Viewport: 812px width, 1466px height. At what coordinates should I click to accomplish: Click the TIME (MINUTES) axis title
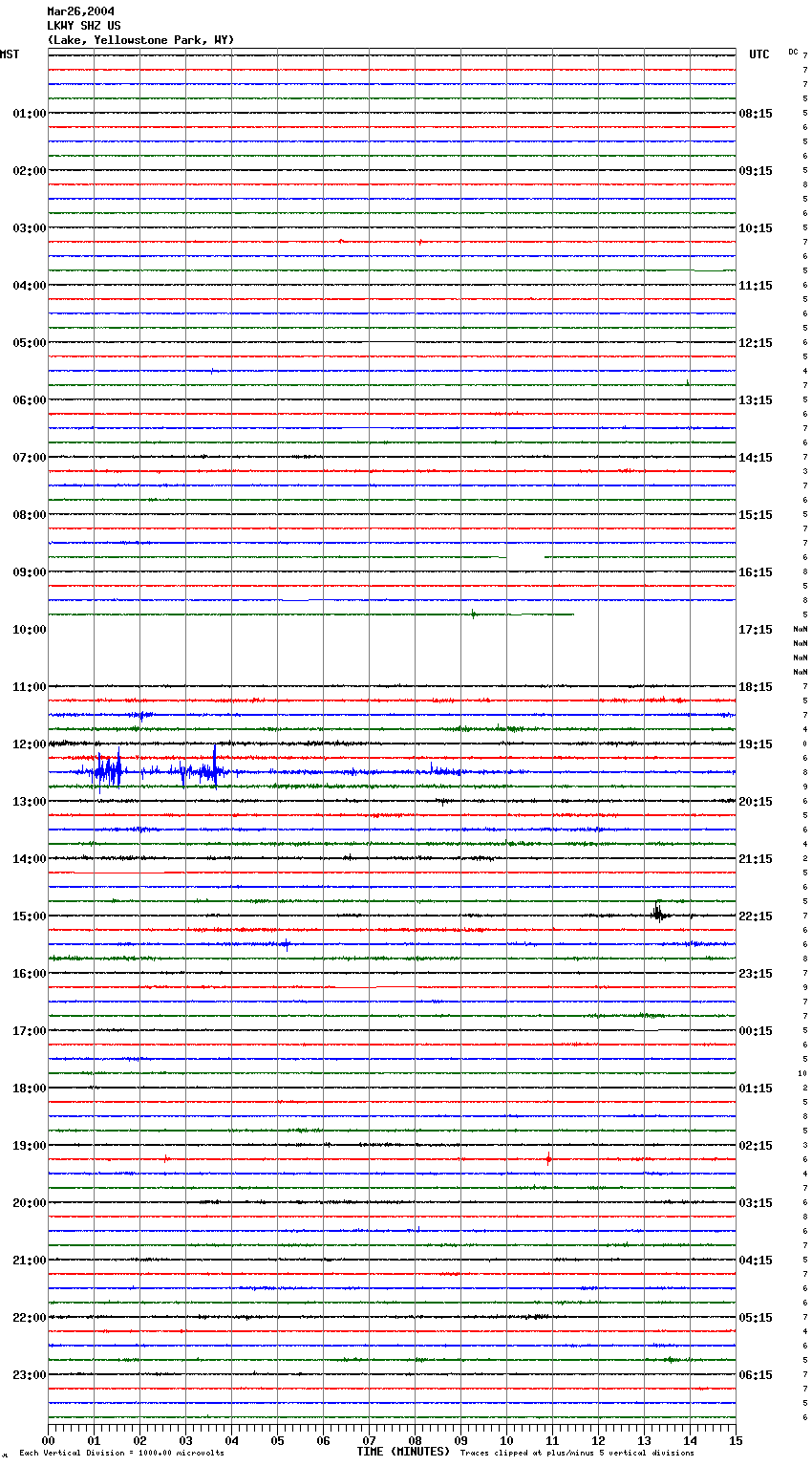[x=403, y=1452]
